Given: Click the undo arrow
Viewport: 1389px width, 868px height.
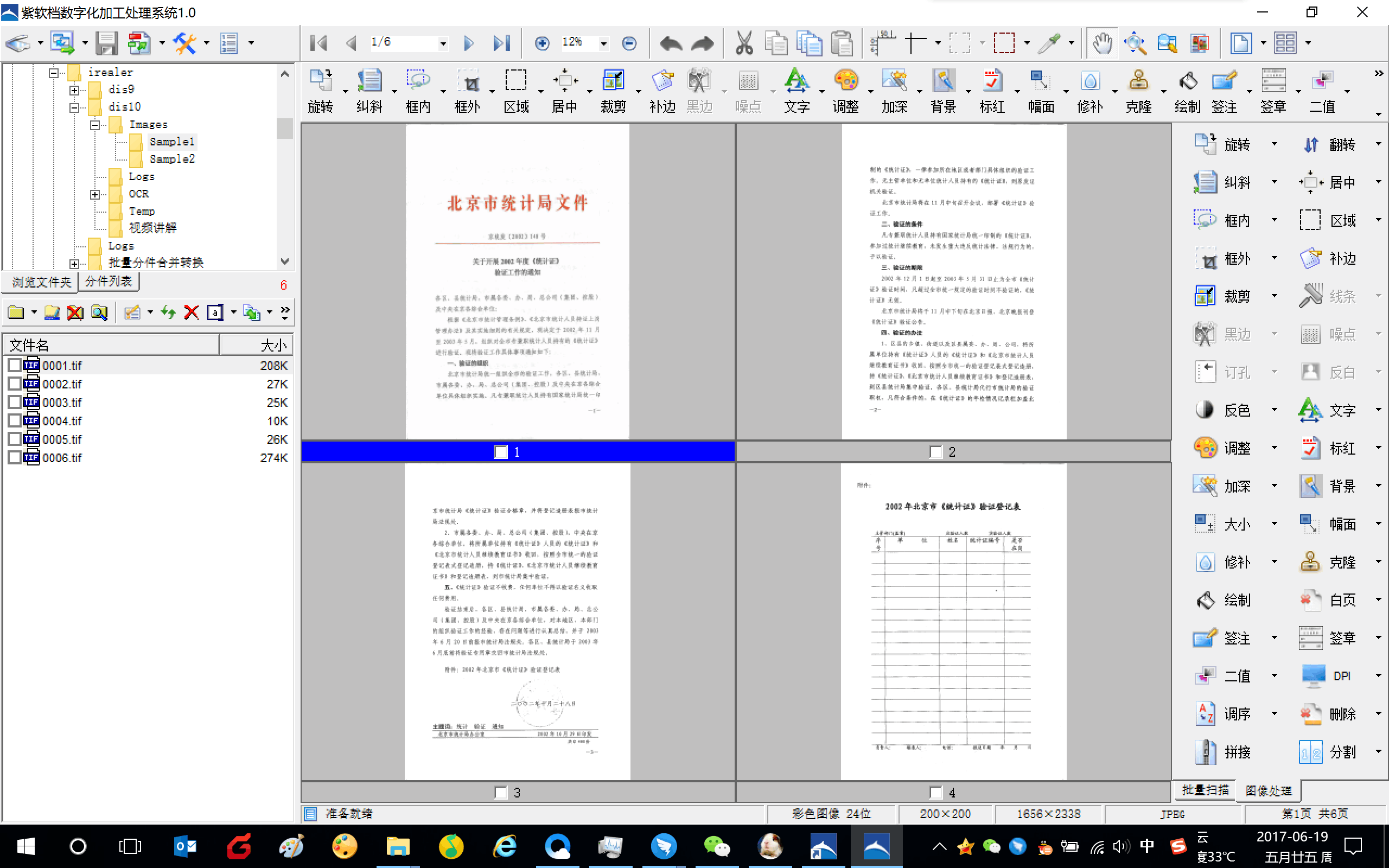Looking at the screenshot, I should pos(670,43).
